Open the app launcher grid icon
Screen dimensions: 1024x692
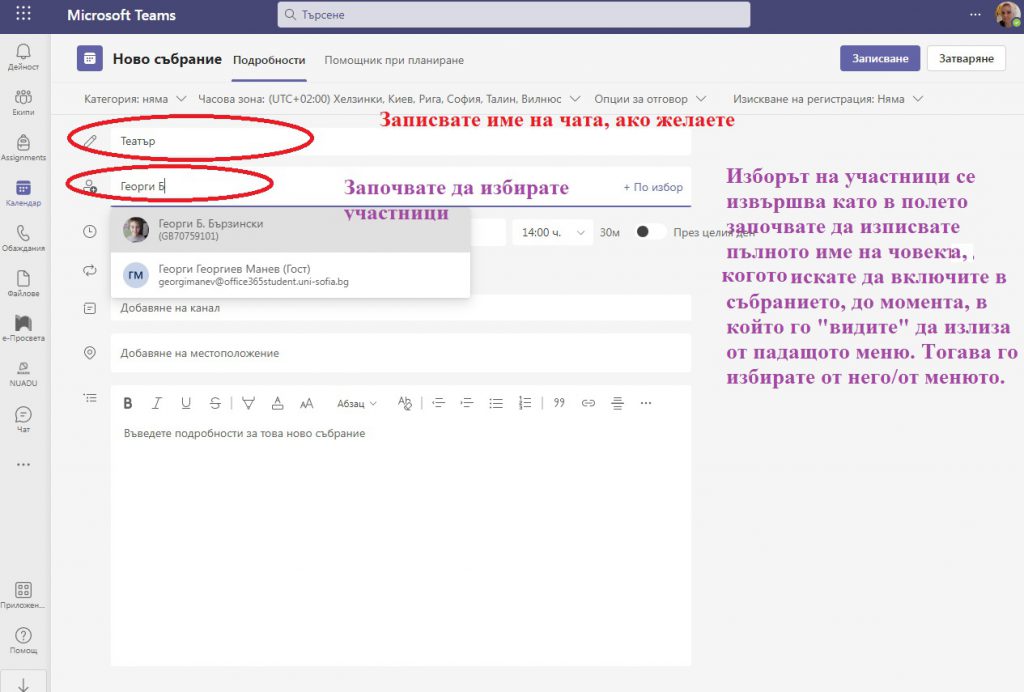click(23, 15)
